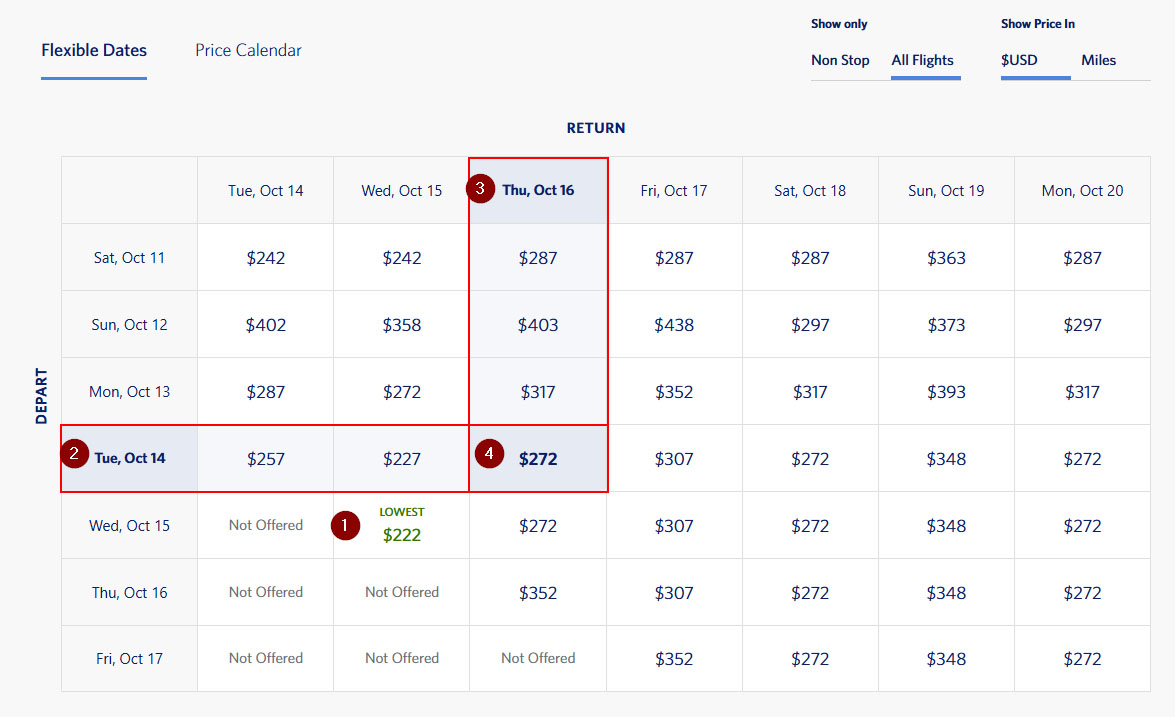Show prices in Miles
1175x717 pixels.
tap(1098, 60)
